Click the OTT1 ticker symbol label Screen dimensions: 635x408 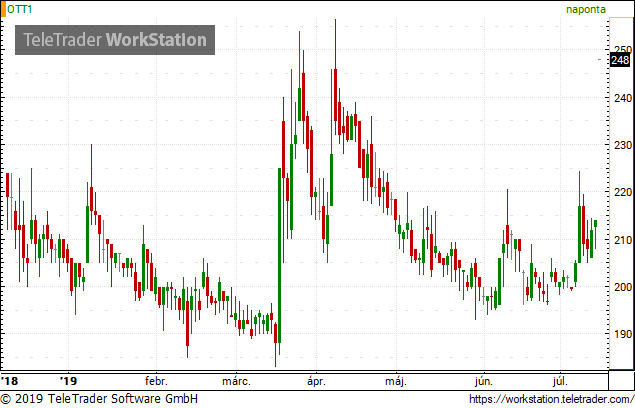[x=20, y=9]
